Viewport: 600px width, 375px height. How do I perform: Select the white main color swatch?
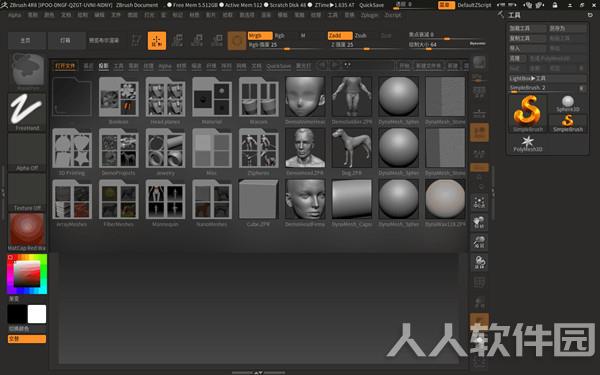point(37,314)
